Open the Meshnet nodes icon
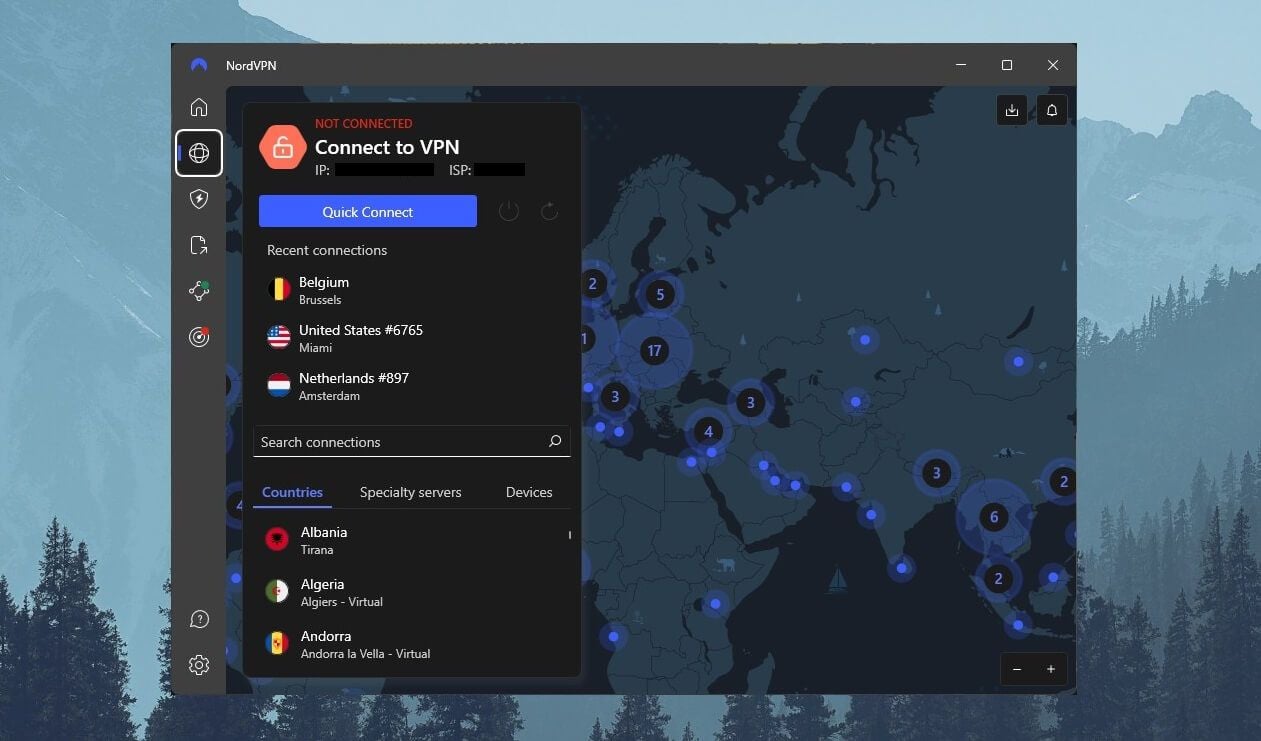This screenshot has width=1261, height=741. pyautogui.click(x=199, y=291)
